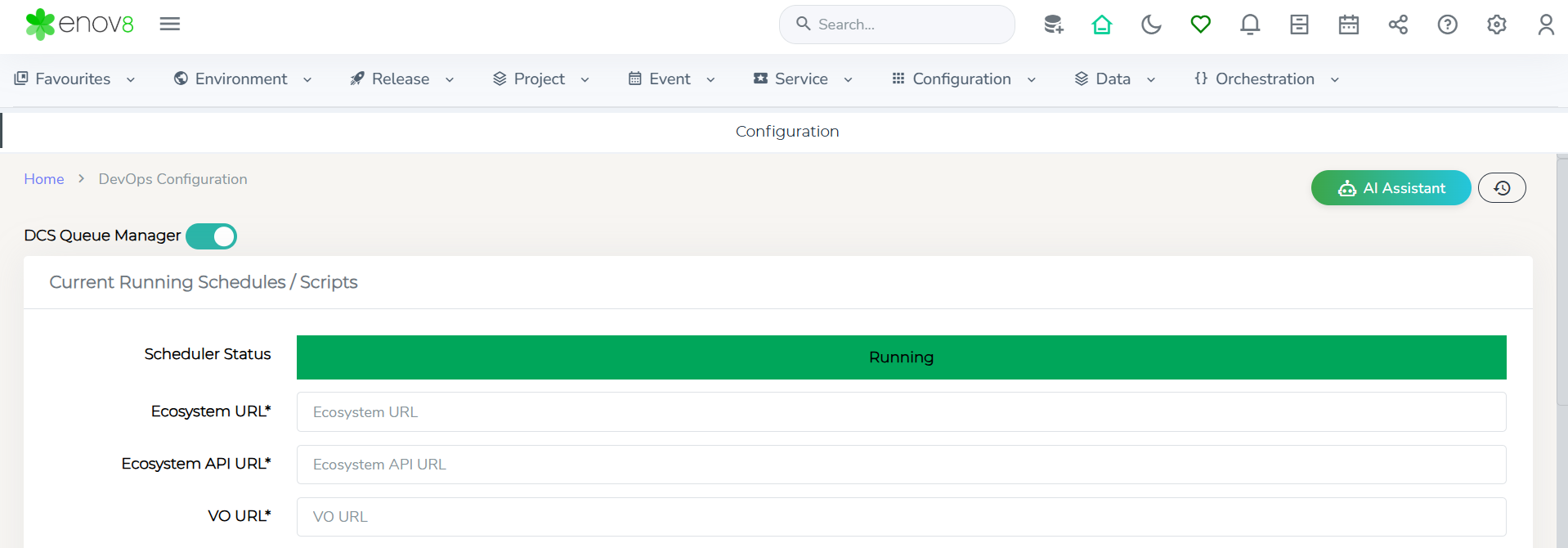The width and height of the screenshot is (1568, 548).
Task: Follow the Home breadcrumb link
Action: click(44, 179)
